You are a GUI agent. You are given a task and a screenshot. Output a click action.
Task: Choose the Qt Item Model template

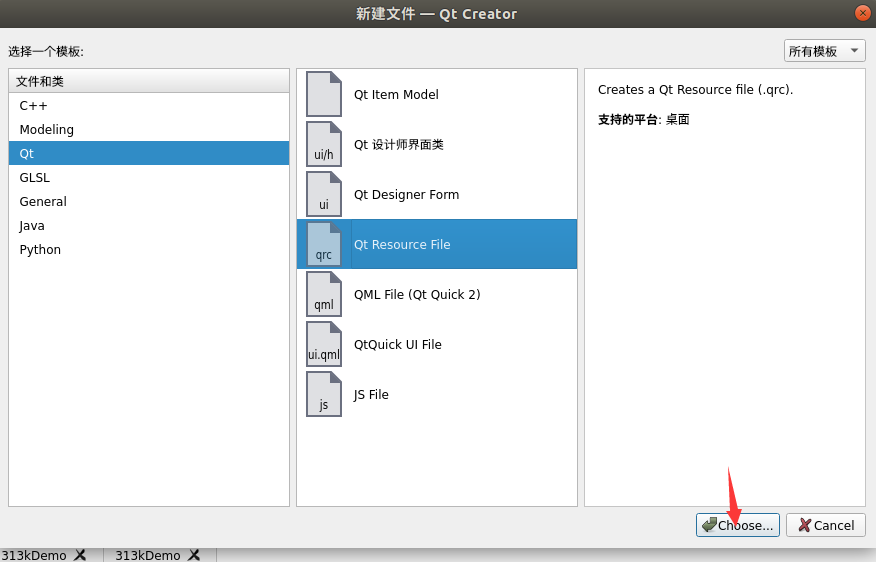pyautogui.click(x=437, y=94)
